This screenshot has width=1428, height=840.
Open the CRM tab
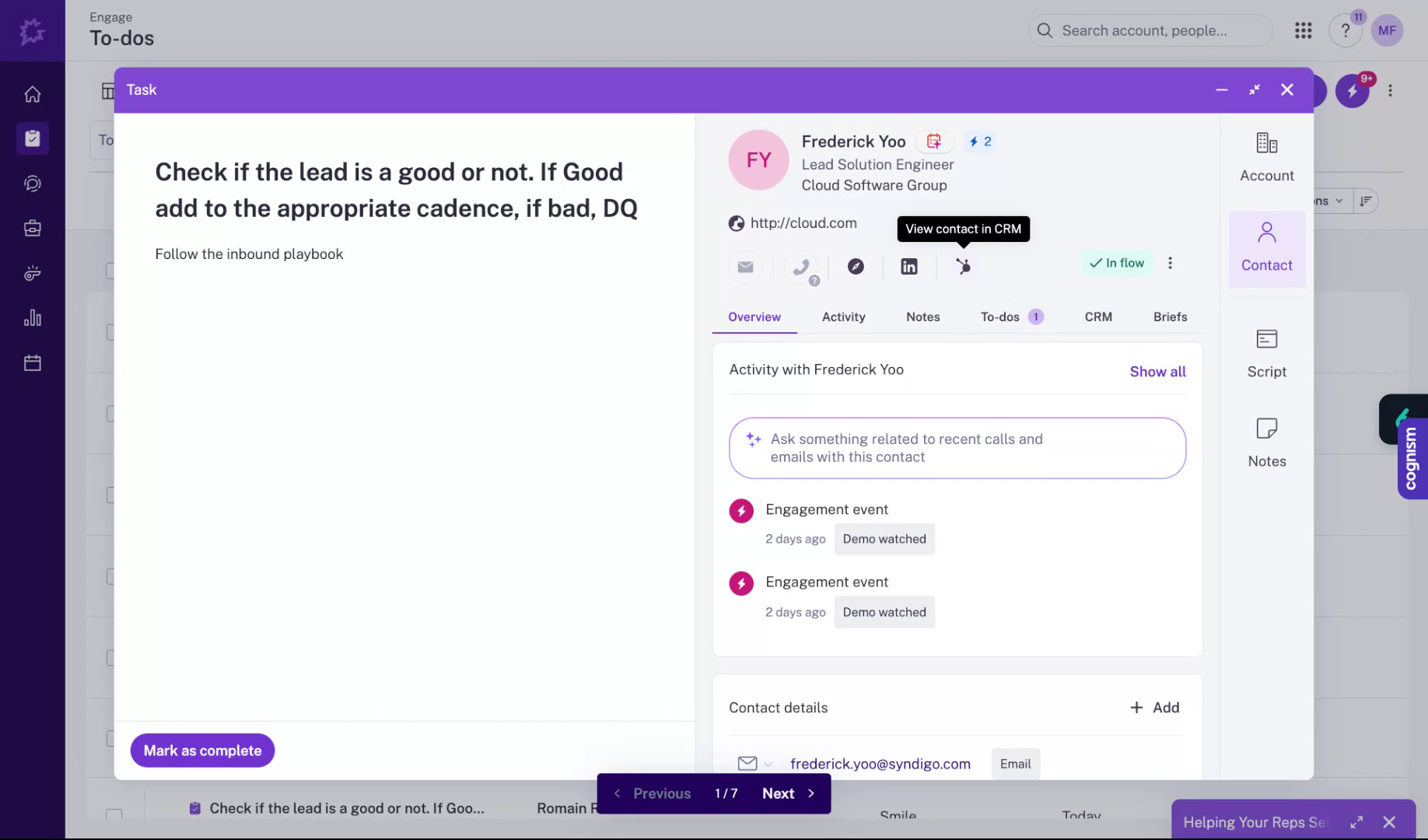click(x=1098, y=317)
